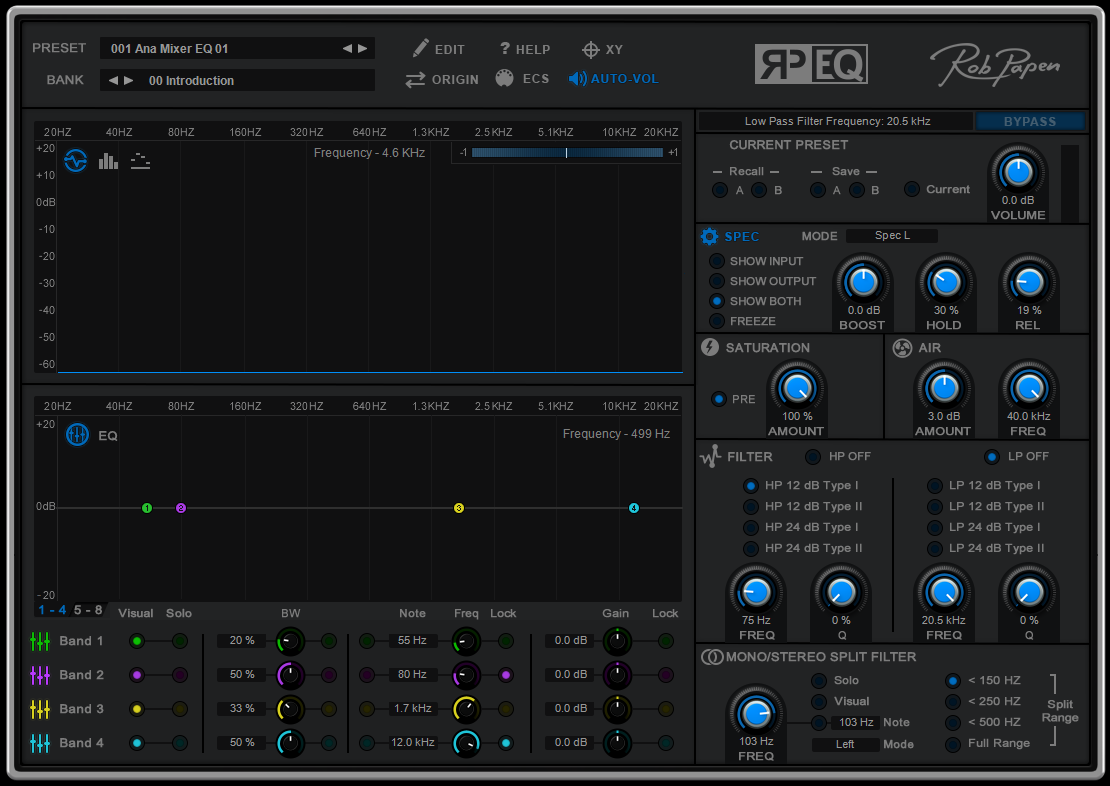Switch to bands 1 - 4 tab
Screen dimensions: 1110x786
(x=52, y=610)
